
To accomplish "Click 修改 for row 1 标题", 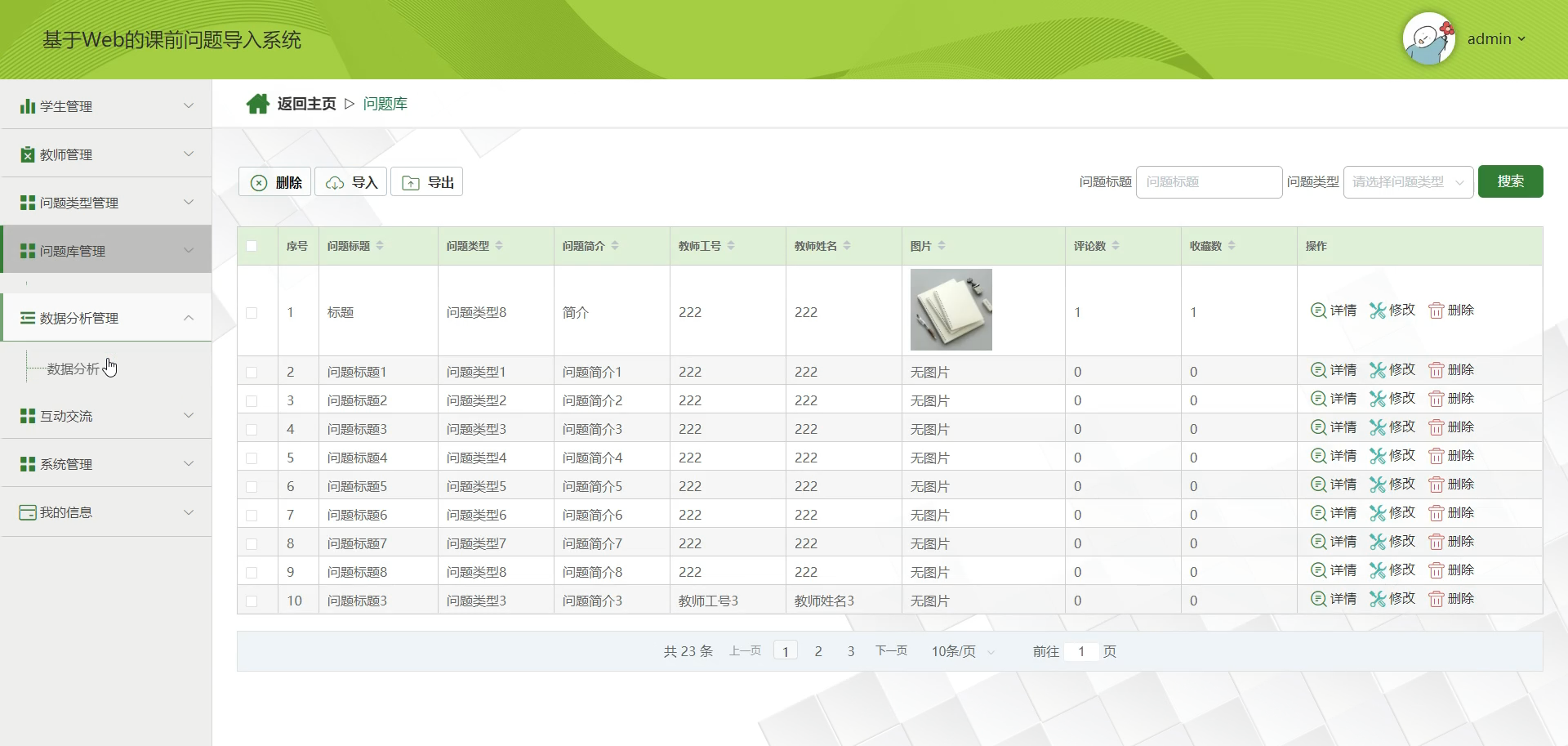I will click(1392, 310).
